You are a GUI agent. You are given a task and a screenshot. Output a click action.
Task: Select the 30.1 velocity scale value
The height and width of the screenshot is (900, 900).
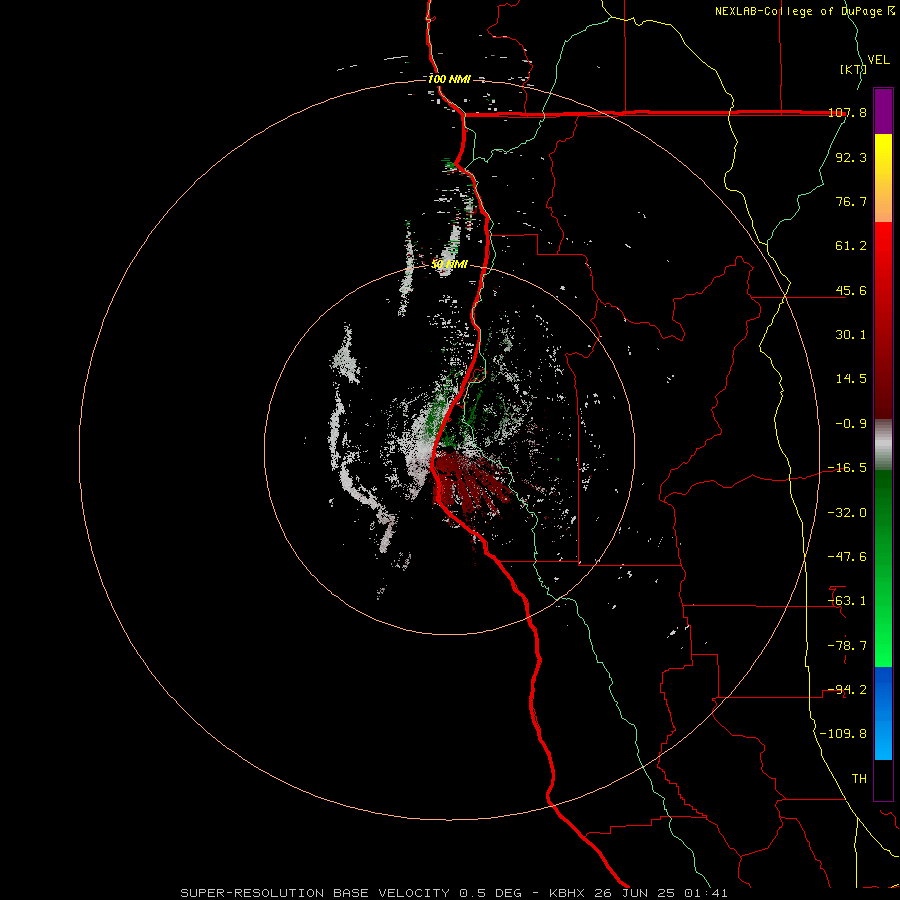pos(851,335)
